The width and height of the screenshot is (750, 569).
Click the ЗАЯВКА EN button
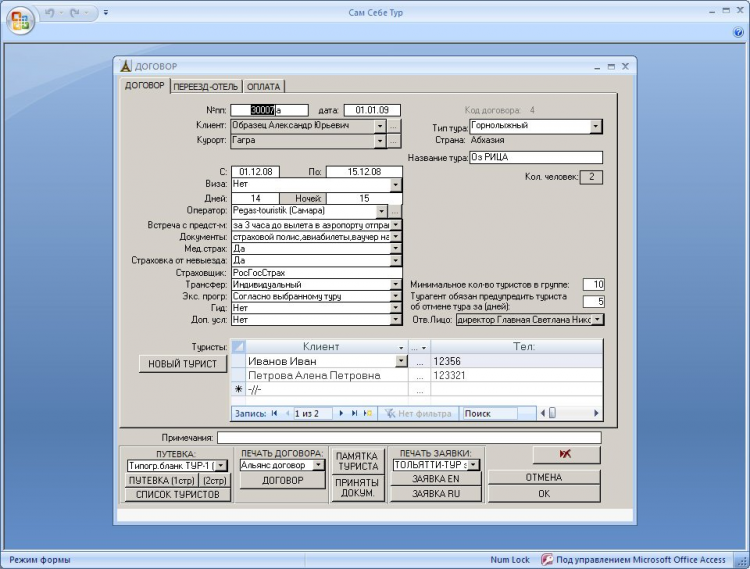tap(436, 479)
